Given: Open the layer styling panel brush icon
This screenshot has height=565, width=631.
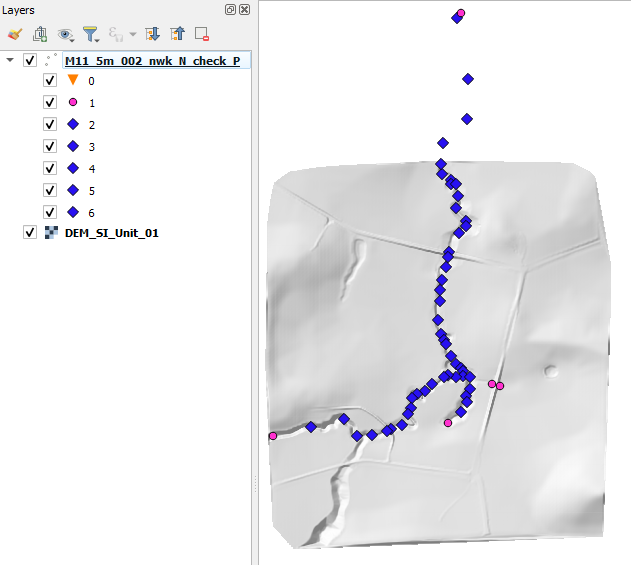Looking at the screenshot, I should (14, 34).
